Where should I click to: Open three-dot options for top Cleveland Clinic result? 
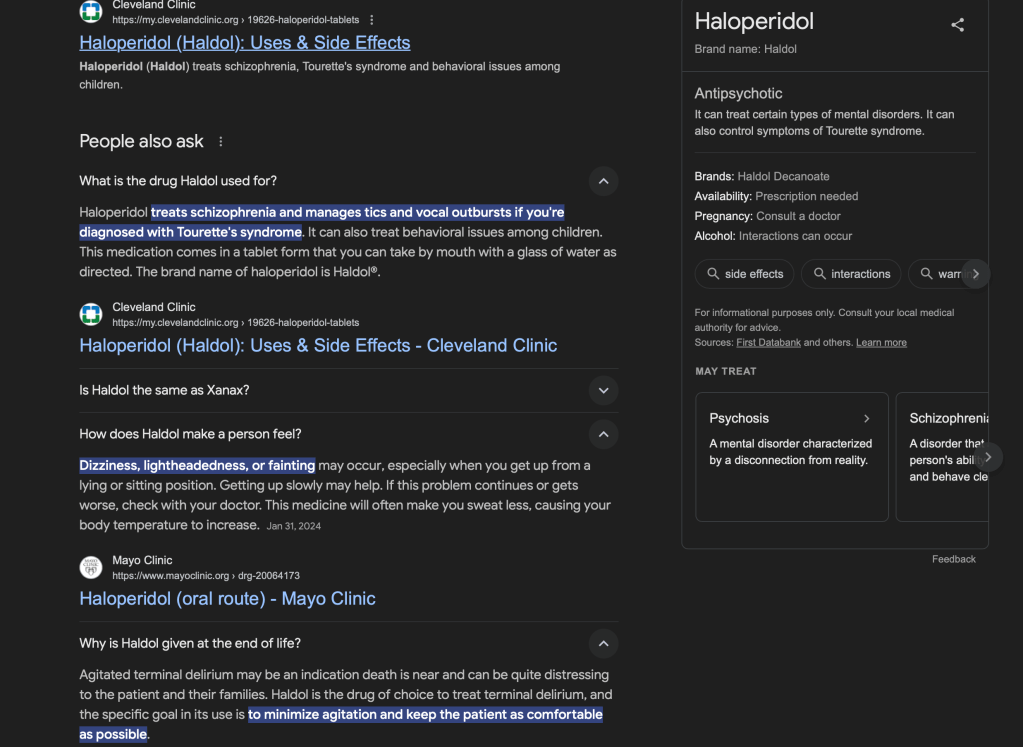[372, 20]
